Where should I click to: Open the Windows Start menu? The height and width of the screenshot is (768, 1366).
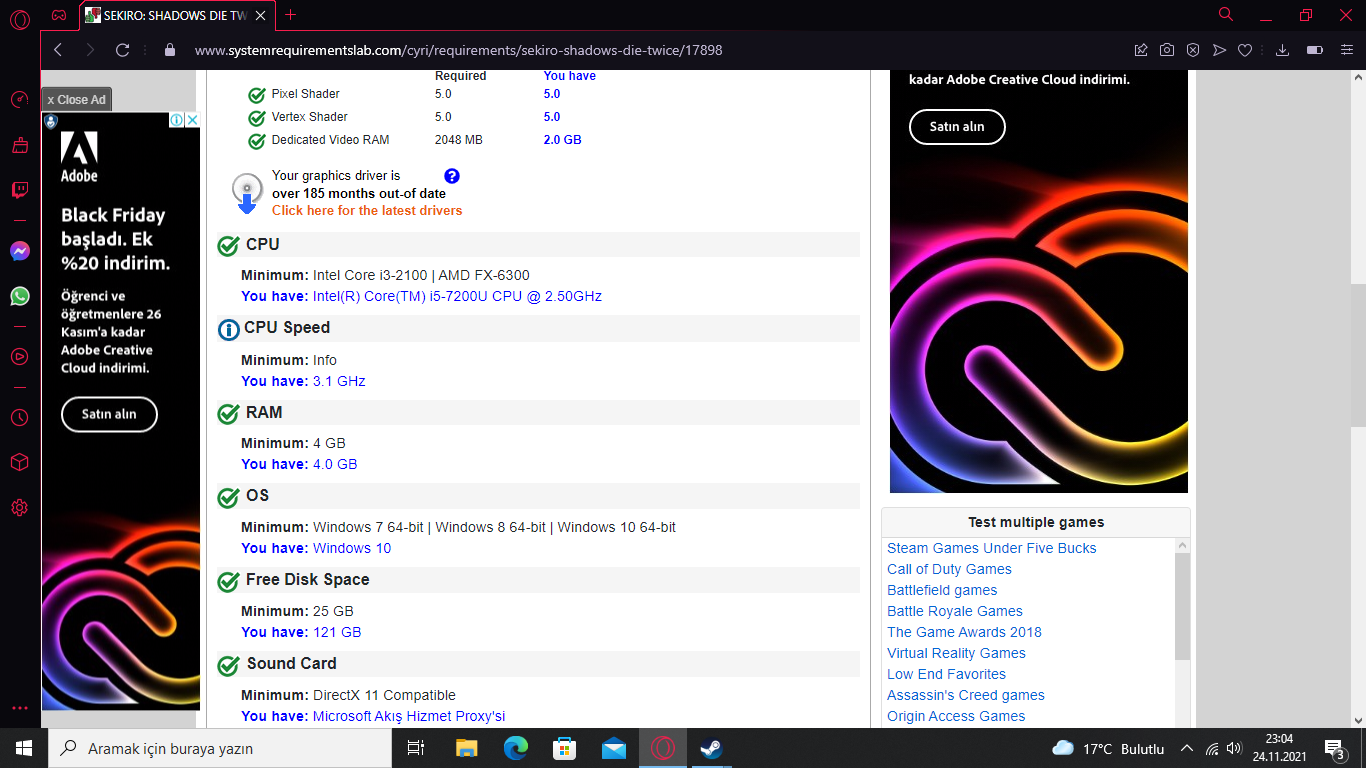[24, 748]
